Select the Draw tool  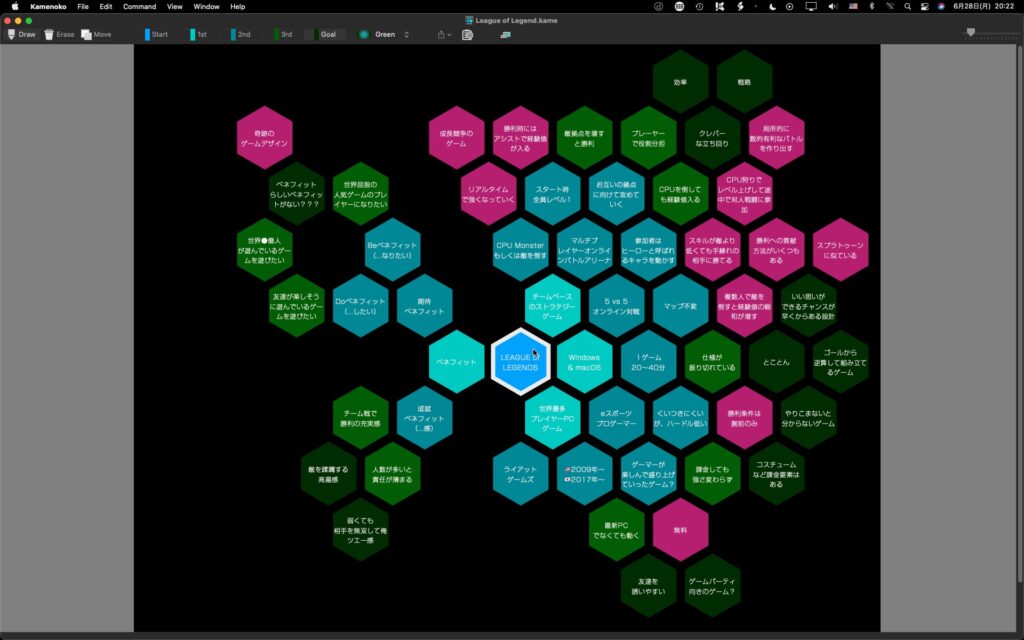[x=22, y=35]
